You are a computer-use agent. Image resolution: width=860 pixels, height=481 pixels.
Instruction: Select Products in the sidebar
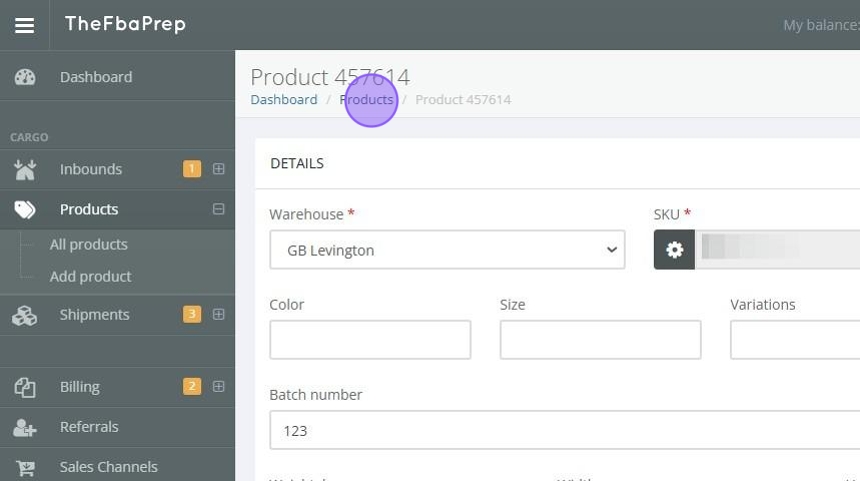point(89,209)
